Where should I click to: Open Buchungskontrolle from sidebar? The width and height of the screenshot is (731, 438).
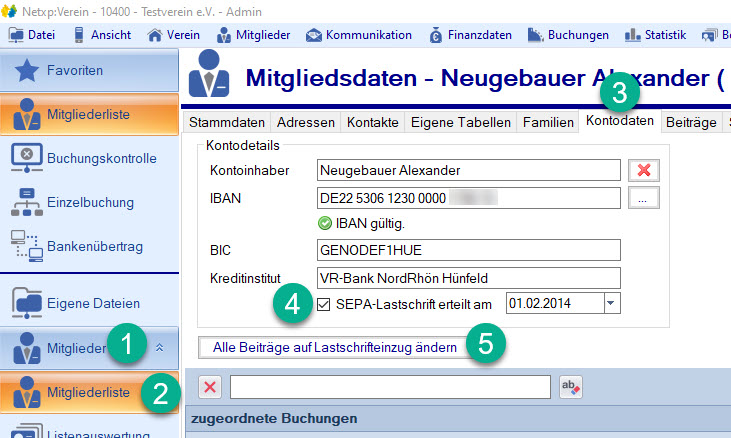(90, 158)
